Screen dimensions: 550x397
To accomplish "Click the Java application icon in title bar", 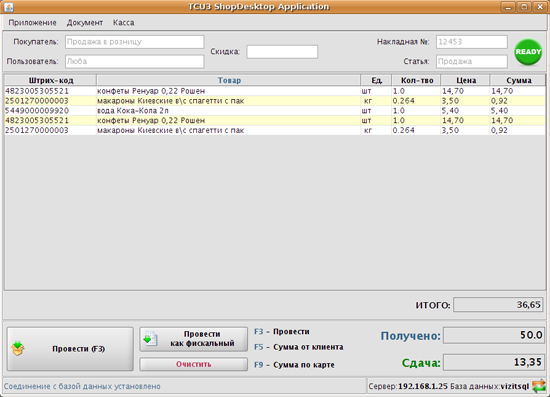I will [8, 7].
